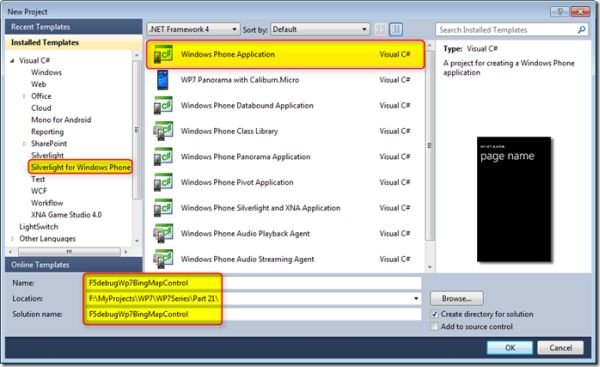This screenshot has width=600, height=367.
Task: Select XNA Game Studio 4.0 category
Action: tap(66, 215)
